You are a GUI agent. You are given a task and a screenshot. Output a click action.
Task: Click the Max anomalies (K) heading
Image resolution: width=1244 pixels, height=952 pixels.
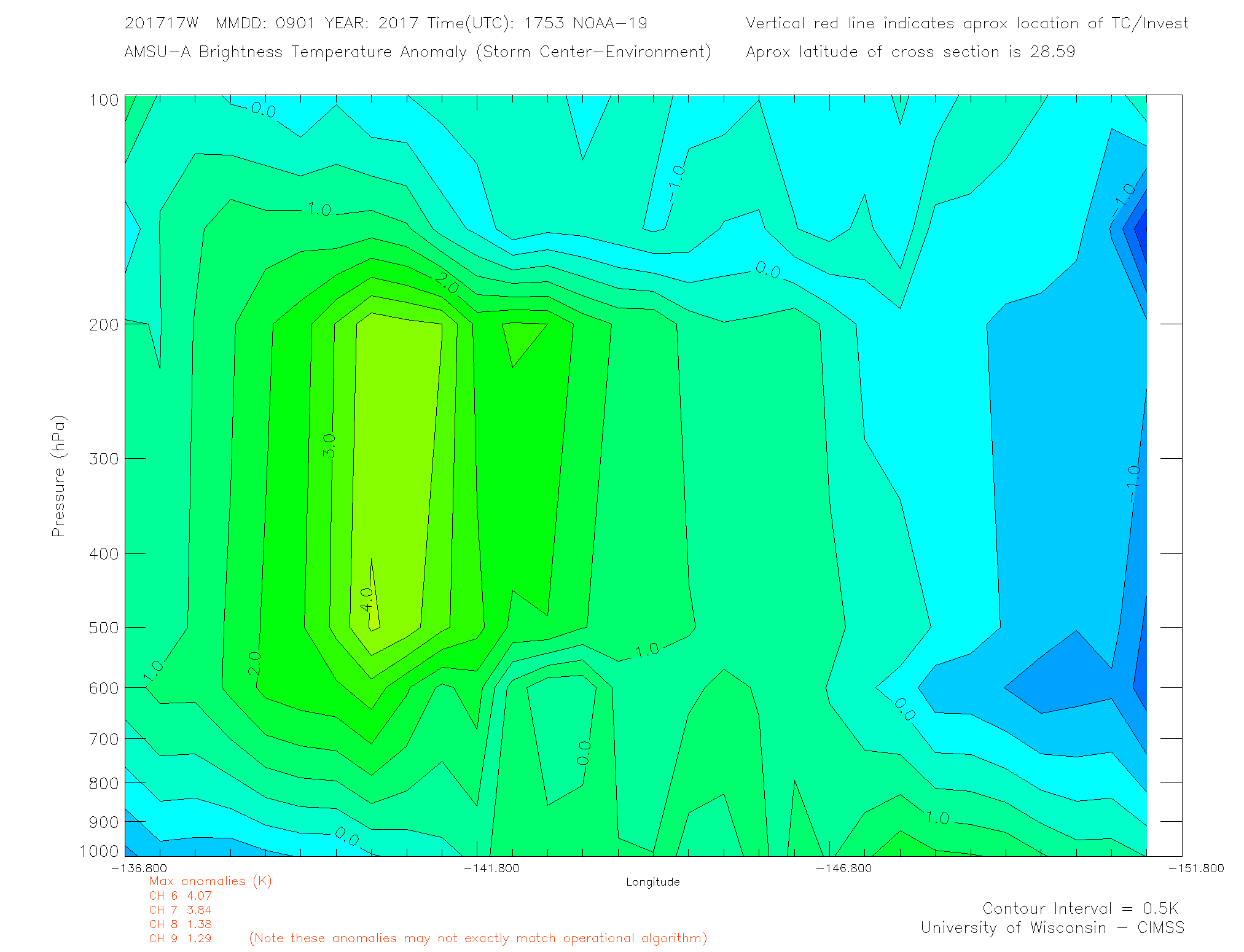point(210,881)
